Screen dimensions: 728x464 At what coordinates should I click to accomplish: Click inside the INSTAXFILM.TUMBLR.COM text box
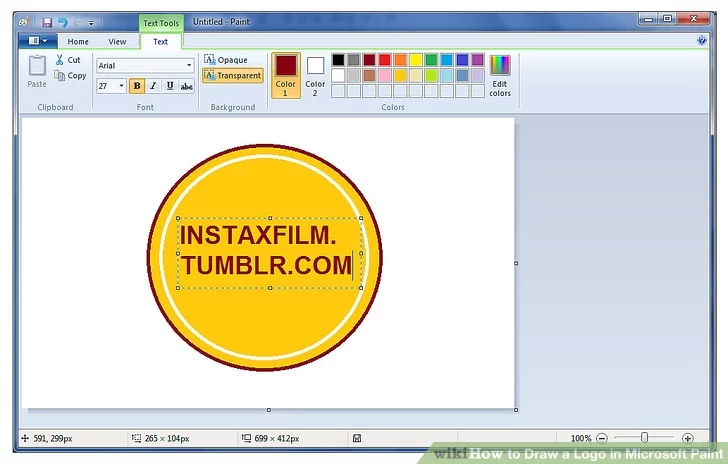pos(270,253)
